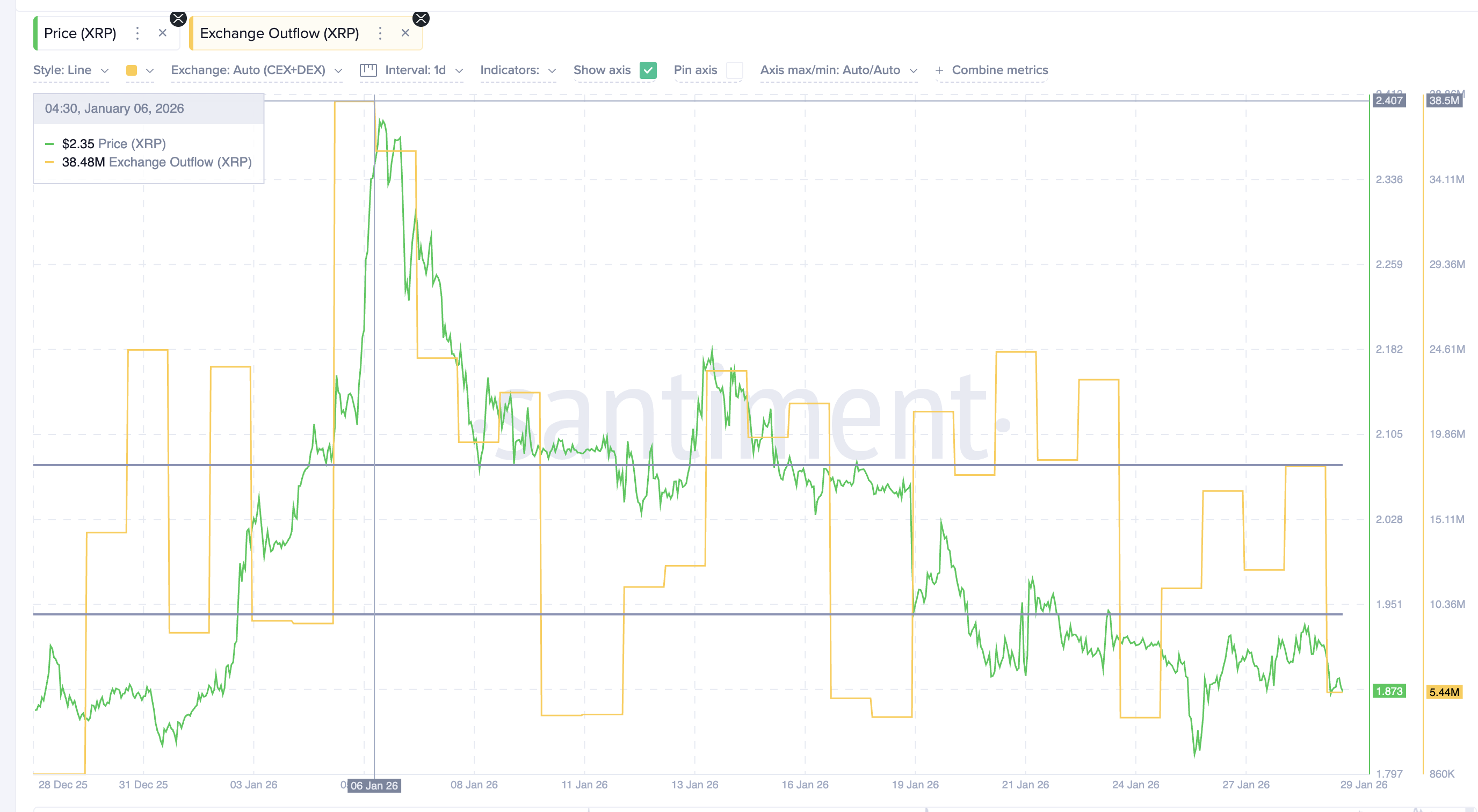Click the bar chart icon beside Interval

[368, 70]
